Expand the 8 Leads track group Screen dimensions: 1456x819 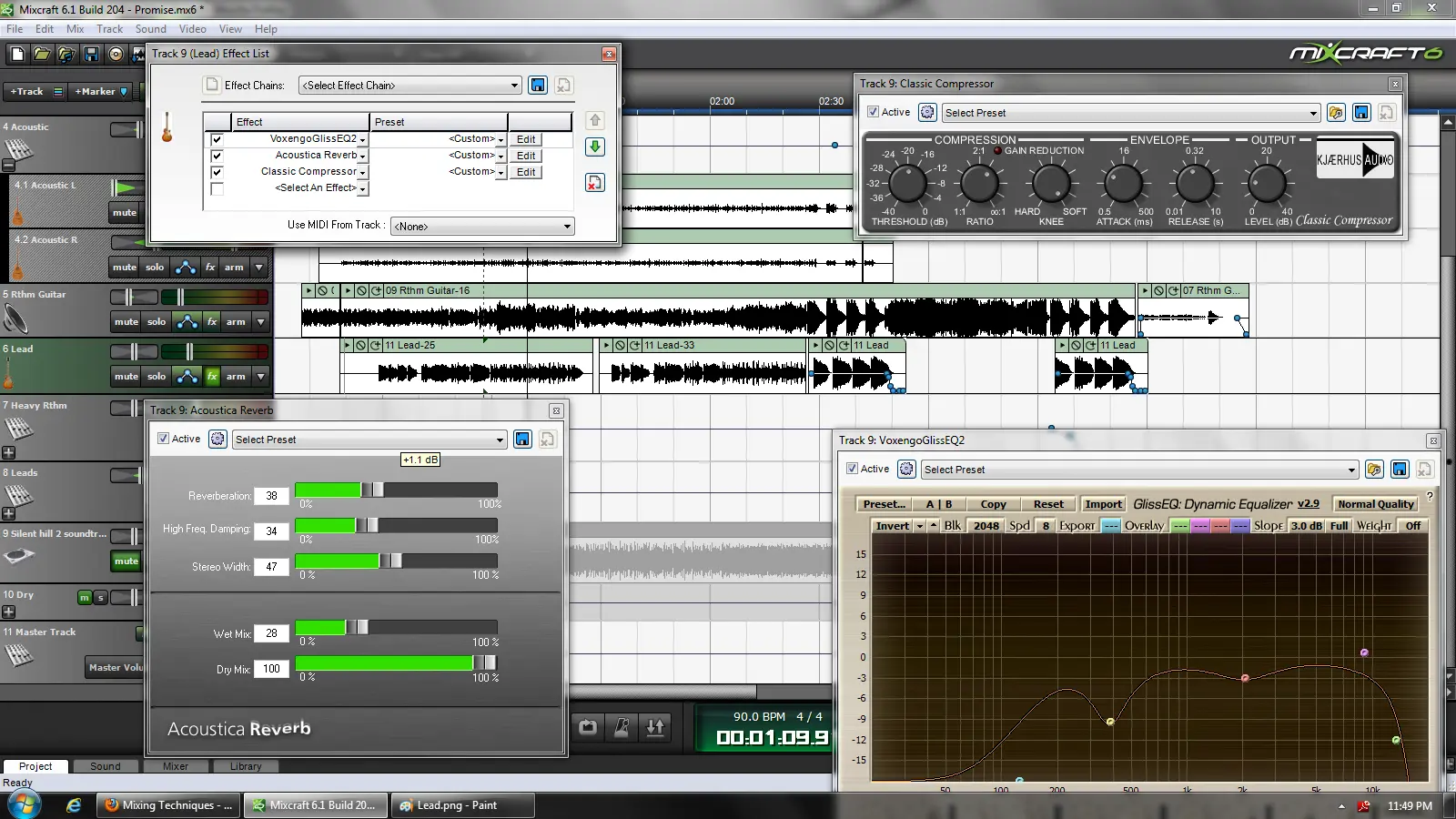pyautogui.click(x=8, y=513)
